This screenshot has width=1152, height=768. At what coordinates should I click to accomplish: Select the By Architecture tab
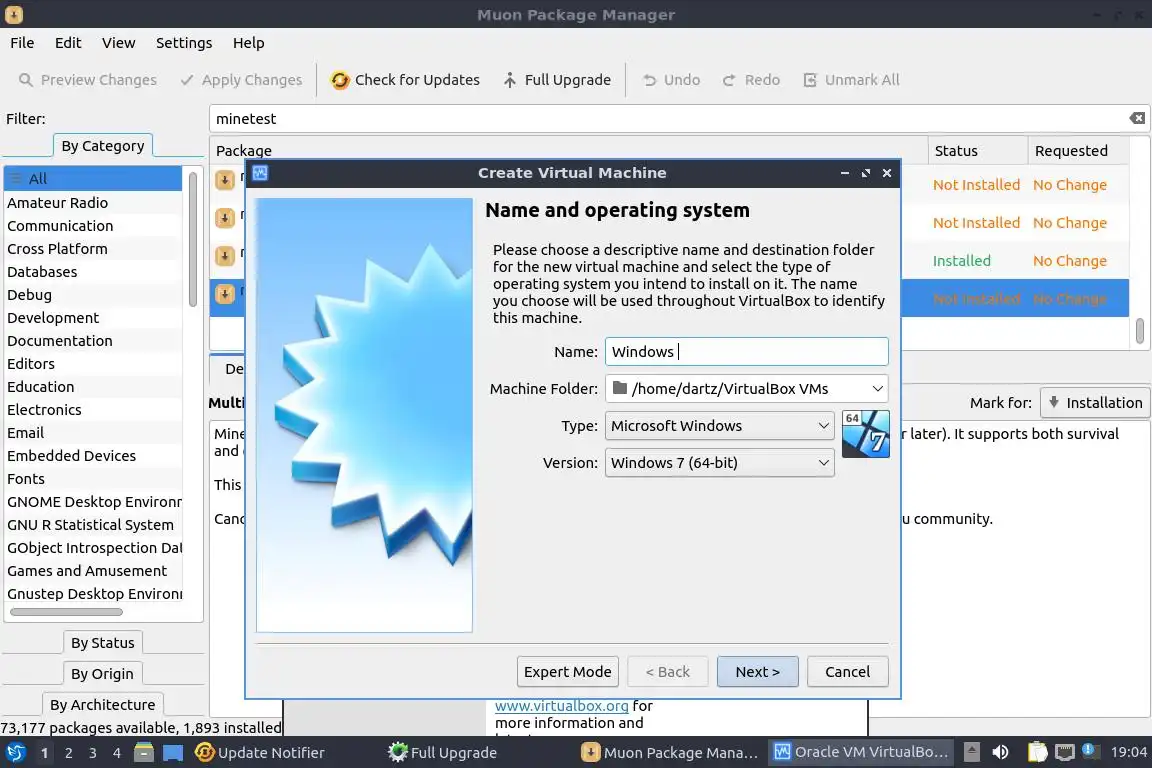pos(103,704)
